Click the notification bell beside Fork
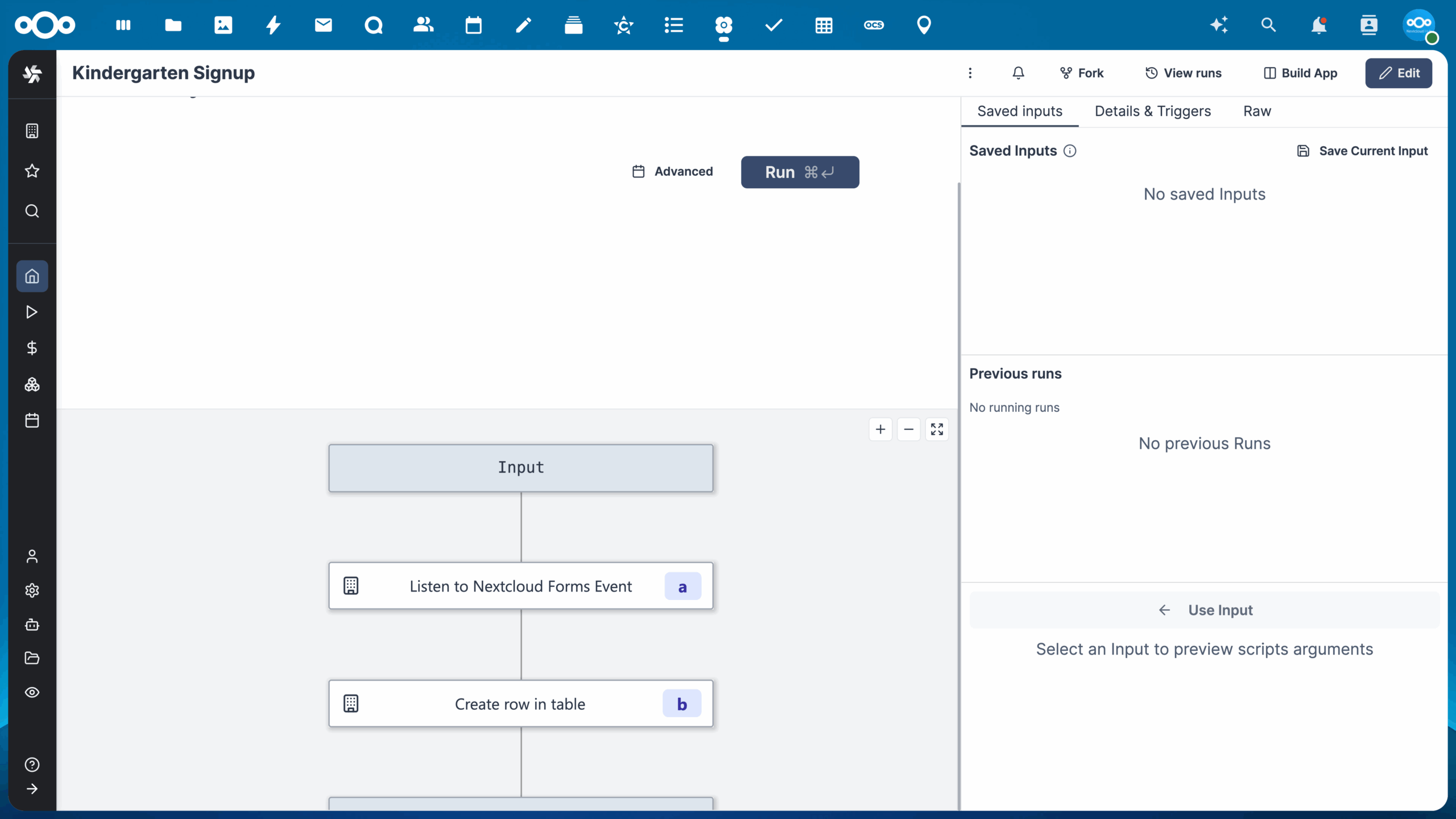Viewport: 1456px width, 819px height. (1018, 73)
